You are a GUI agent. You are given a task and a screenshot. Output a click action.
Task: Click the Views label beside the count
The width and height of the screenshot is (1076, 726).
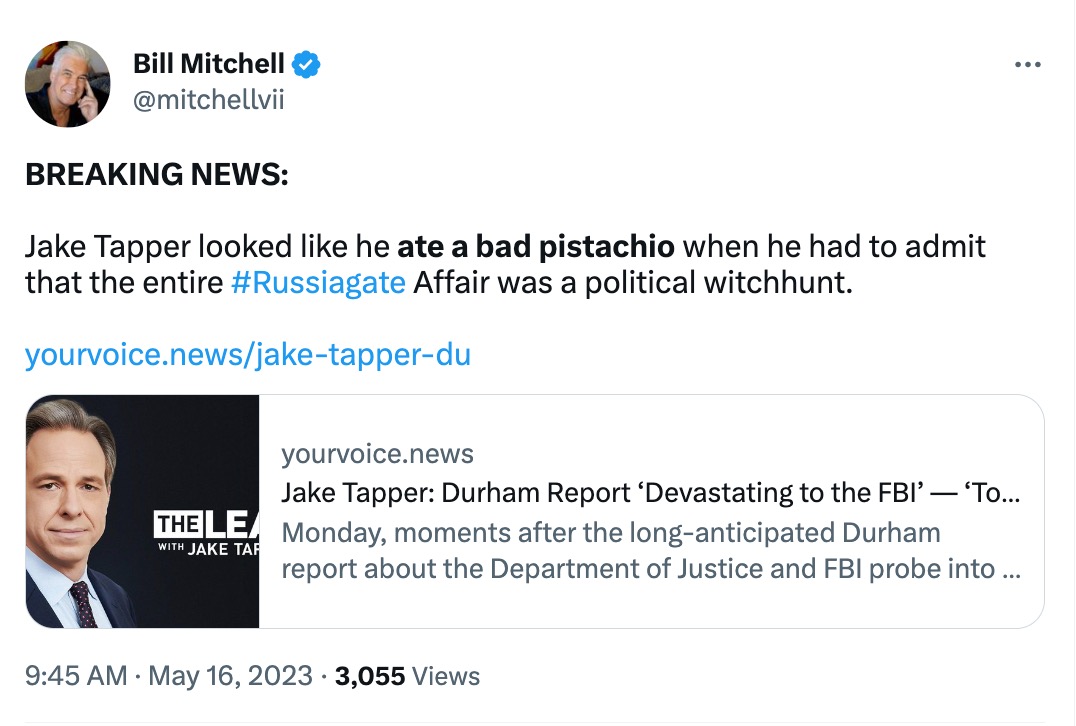tap(446, 676)
